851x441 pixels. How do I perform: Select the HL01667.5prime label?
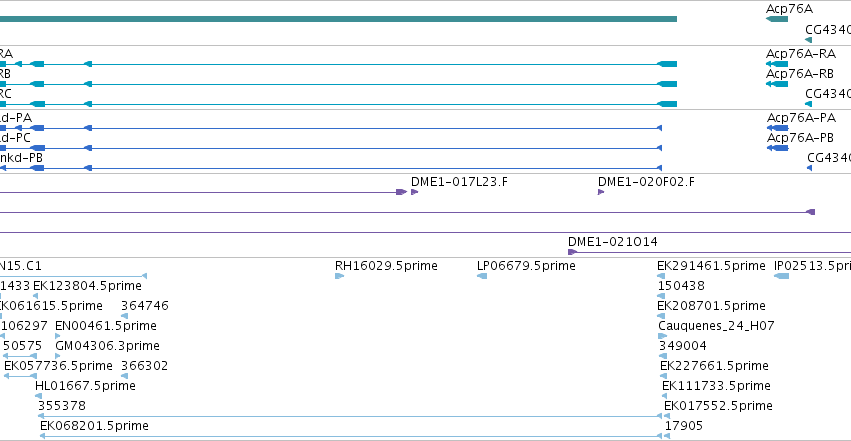coord(85,386)
